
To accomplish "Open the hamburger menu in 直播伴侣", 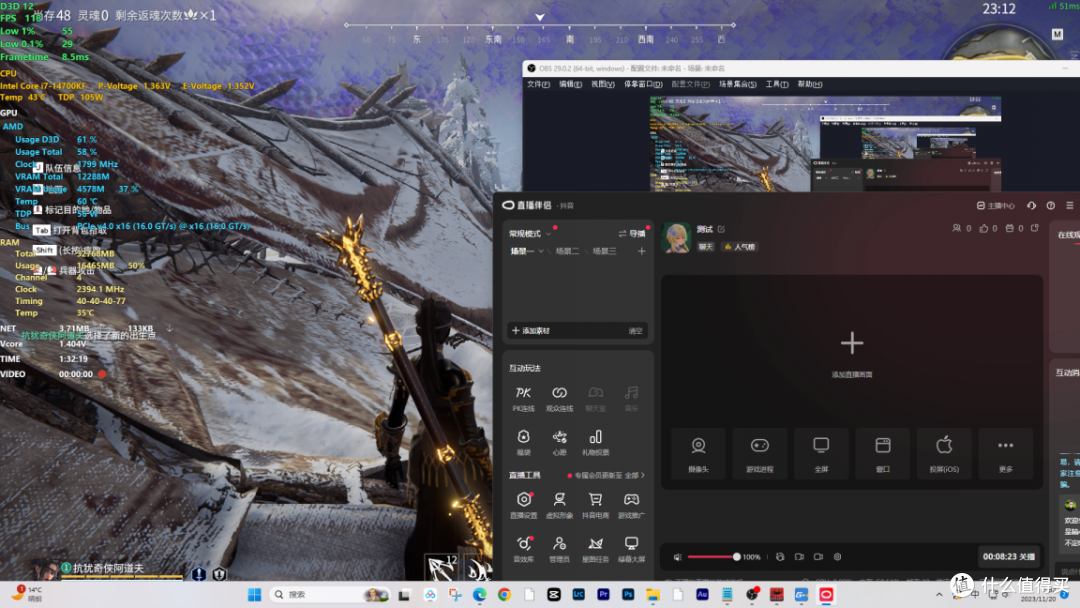I will (x=1070, y=205).
